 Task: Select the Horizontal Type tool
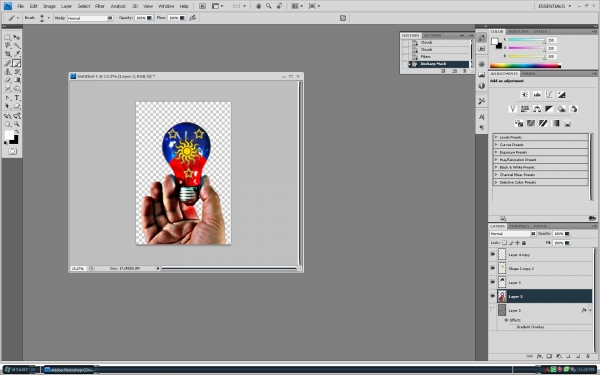[x=16, y=98]
